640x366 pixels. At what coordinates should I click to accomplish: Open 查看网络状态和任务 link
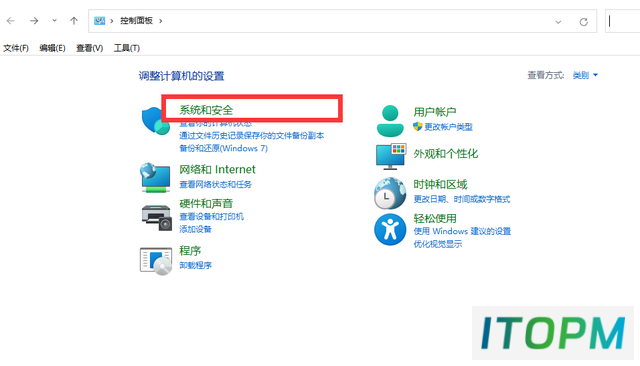point(216,184)
